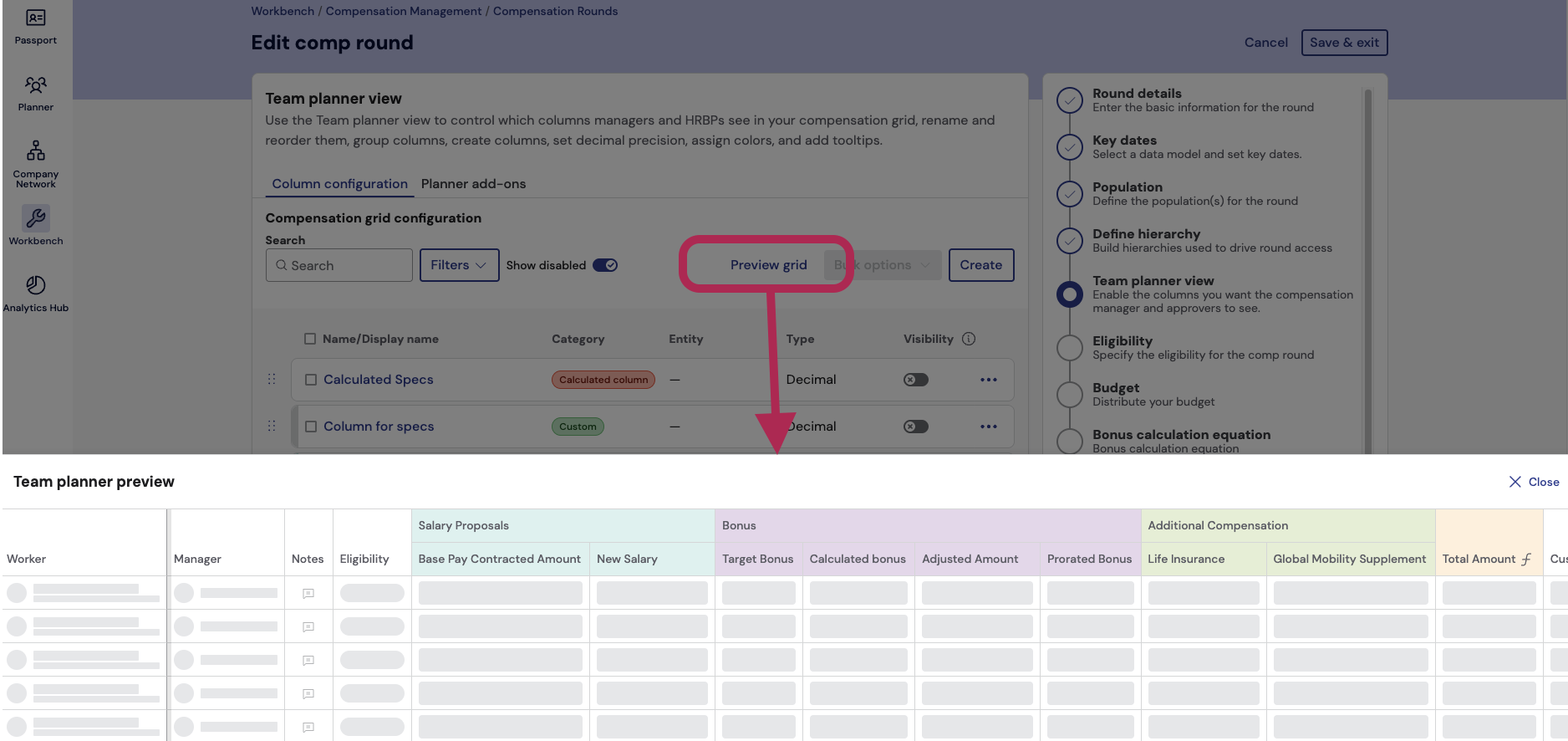1568x741 pixels.
Task: Select the Column configuration tab
Action: point(339,184)
